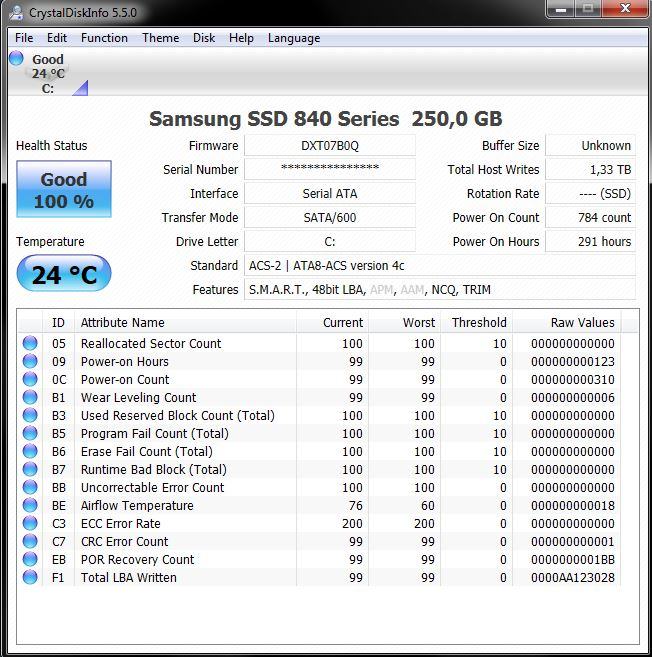The height and width of the screenshot is (657, 652).
Task: Click the status orb for Airflow Temperature
Action: click(x=30, y=505)
